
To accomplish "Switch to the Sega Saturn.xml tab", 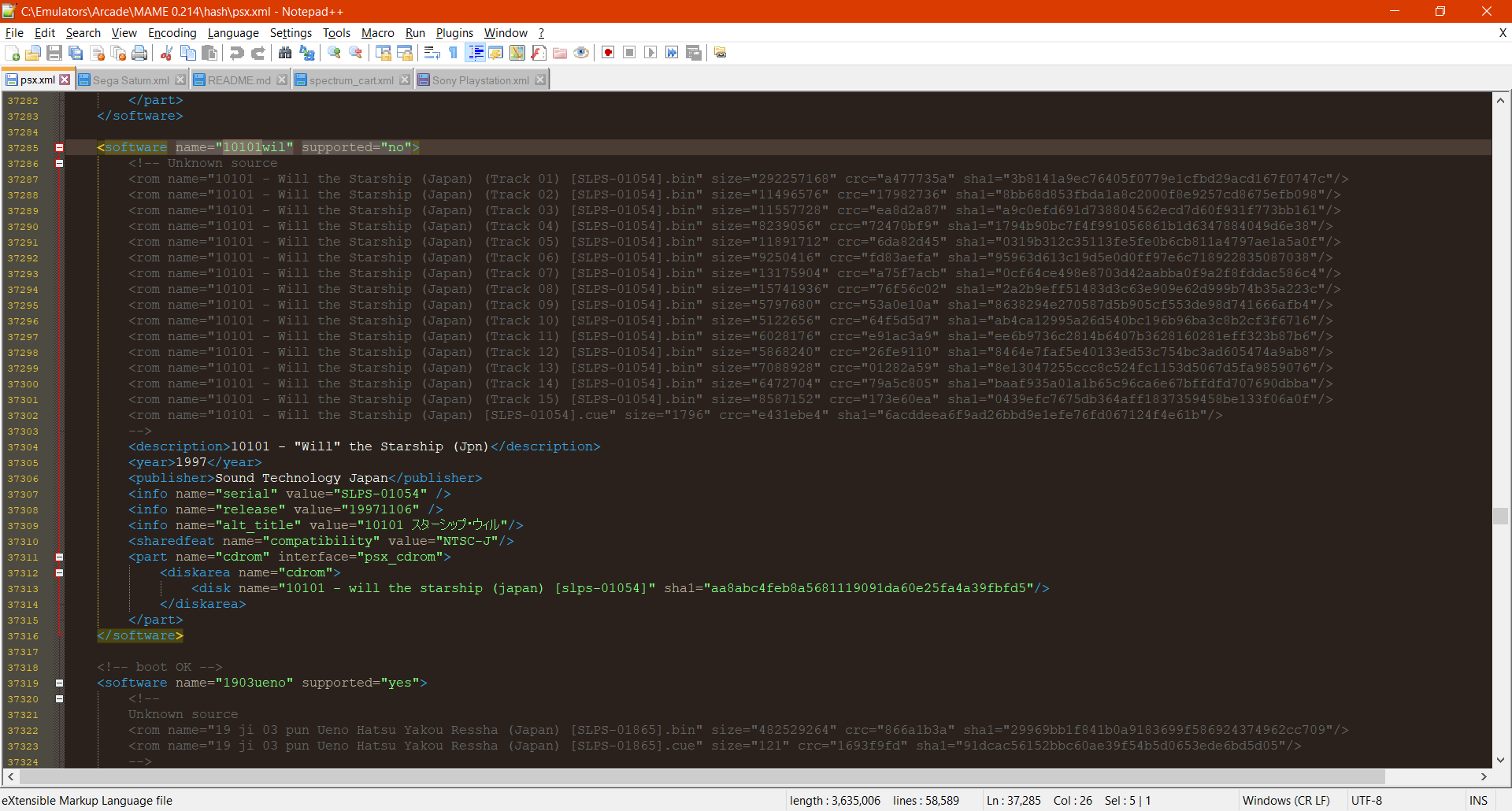I will point(131,80).
